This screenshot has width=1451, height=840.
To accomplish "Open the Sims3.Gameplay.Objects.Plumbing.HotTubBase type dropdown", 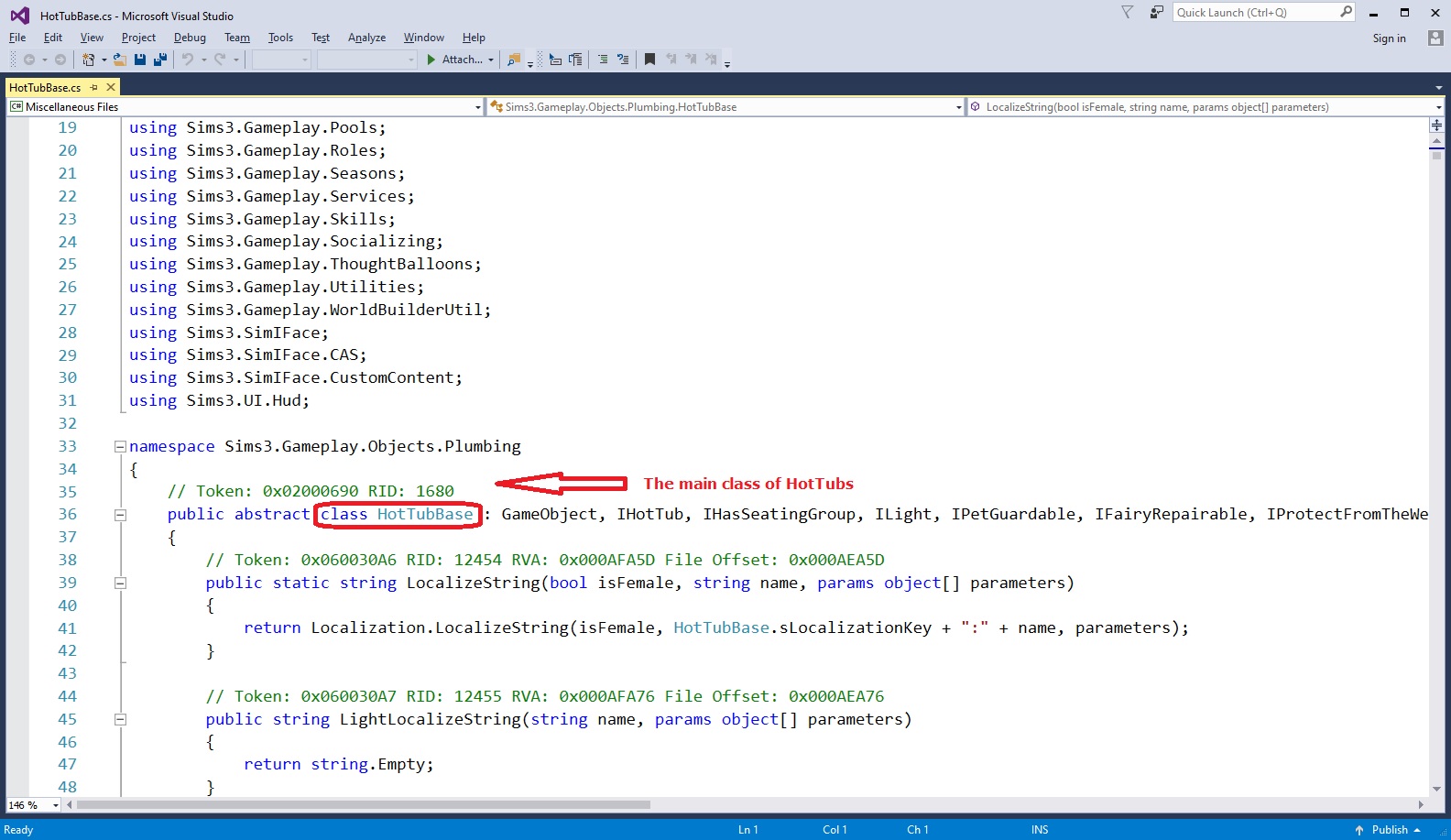I will [x=958, y=107].
